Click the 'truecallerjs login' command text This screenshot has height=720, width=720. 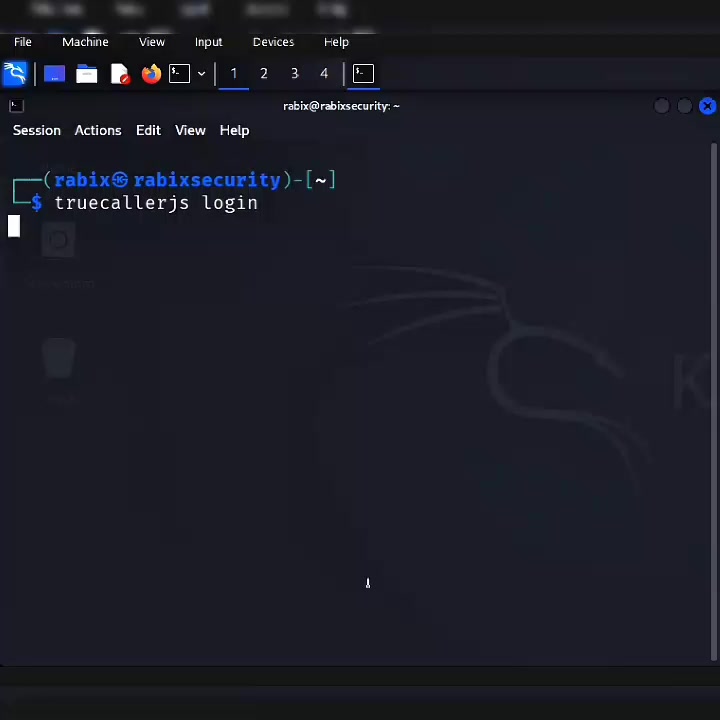click(x=156, y=203)
